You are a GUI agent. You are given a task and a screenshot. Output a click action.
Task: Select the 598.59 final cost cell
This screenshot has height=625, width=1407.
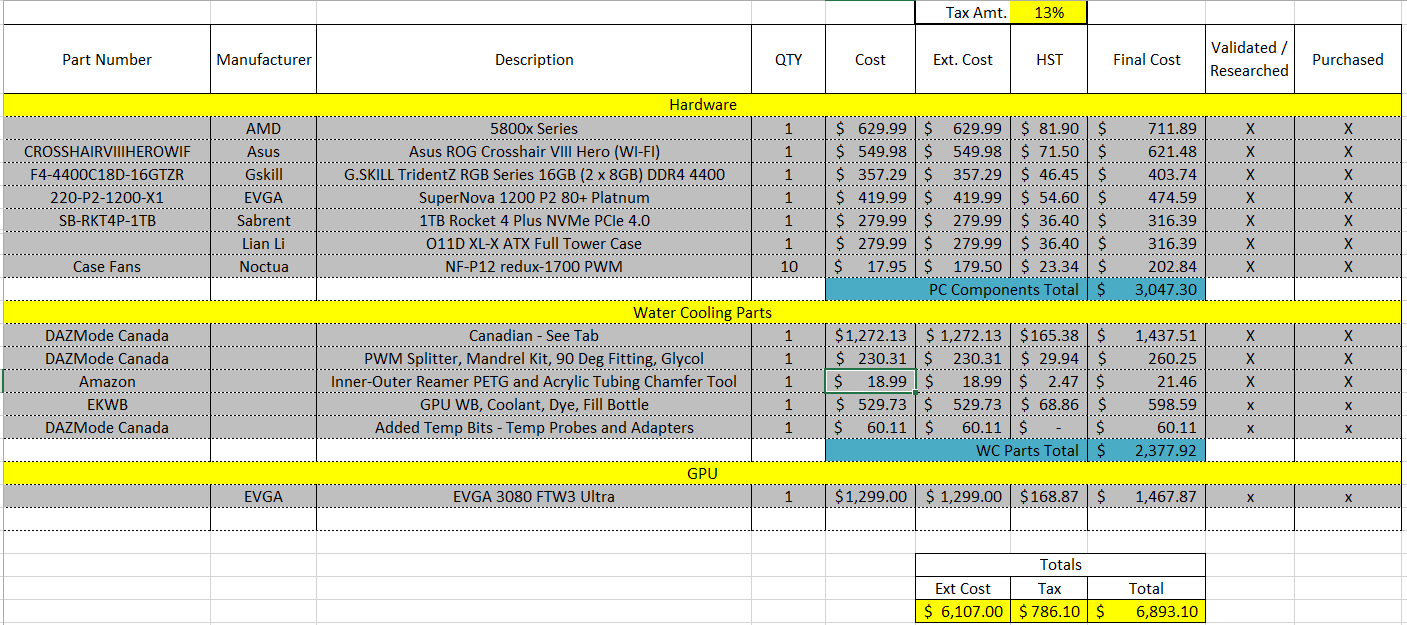pos(1146,405)
